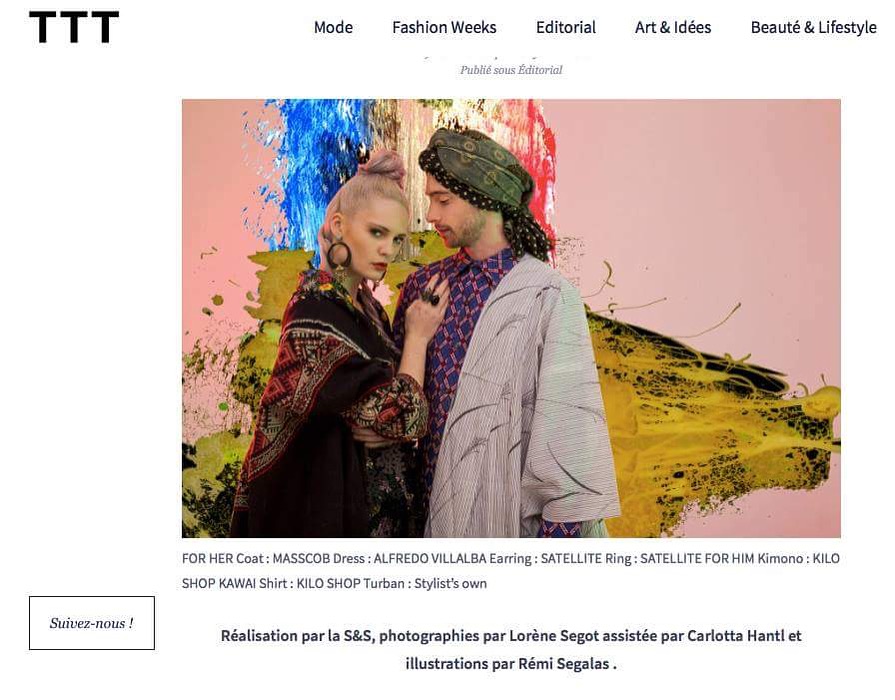The image size is (895, 700).
Task: Click the S&S text in credits
Action: tap(358, 635)
